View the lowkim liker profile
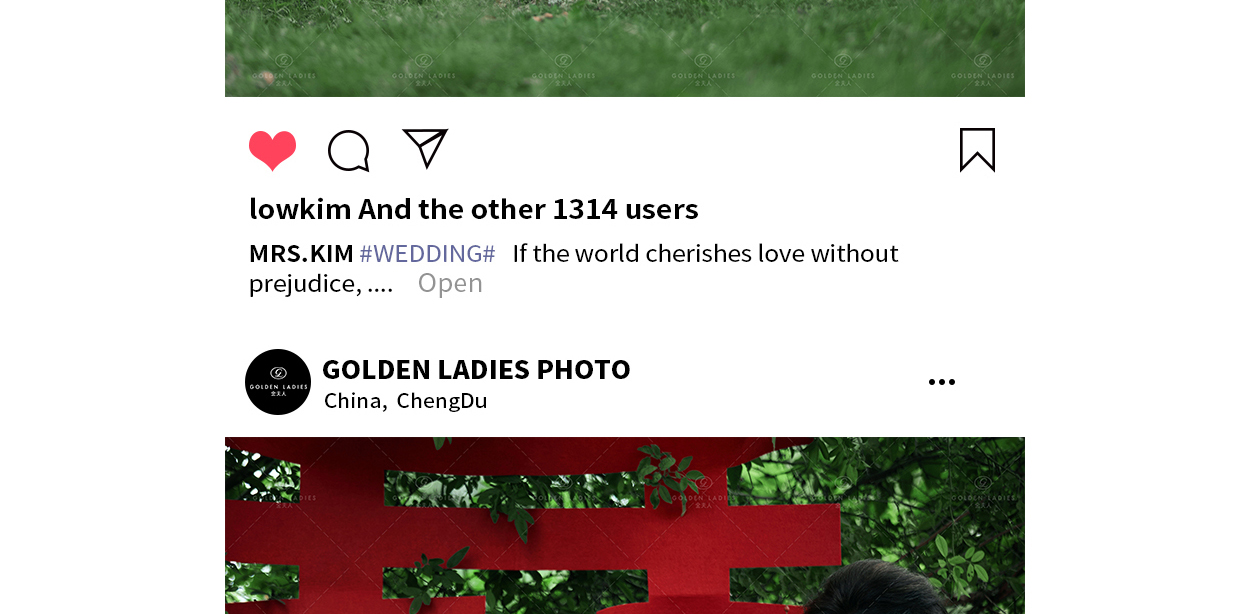The width and height of the screenshot is (1250, 614). click(300, 209)
